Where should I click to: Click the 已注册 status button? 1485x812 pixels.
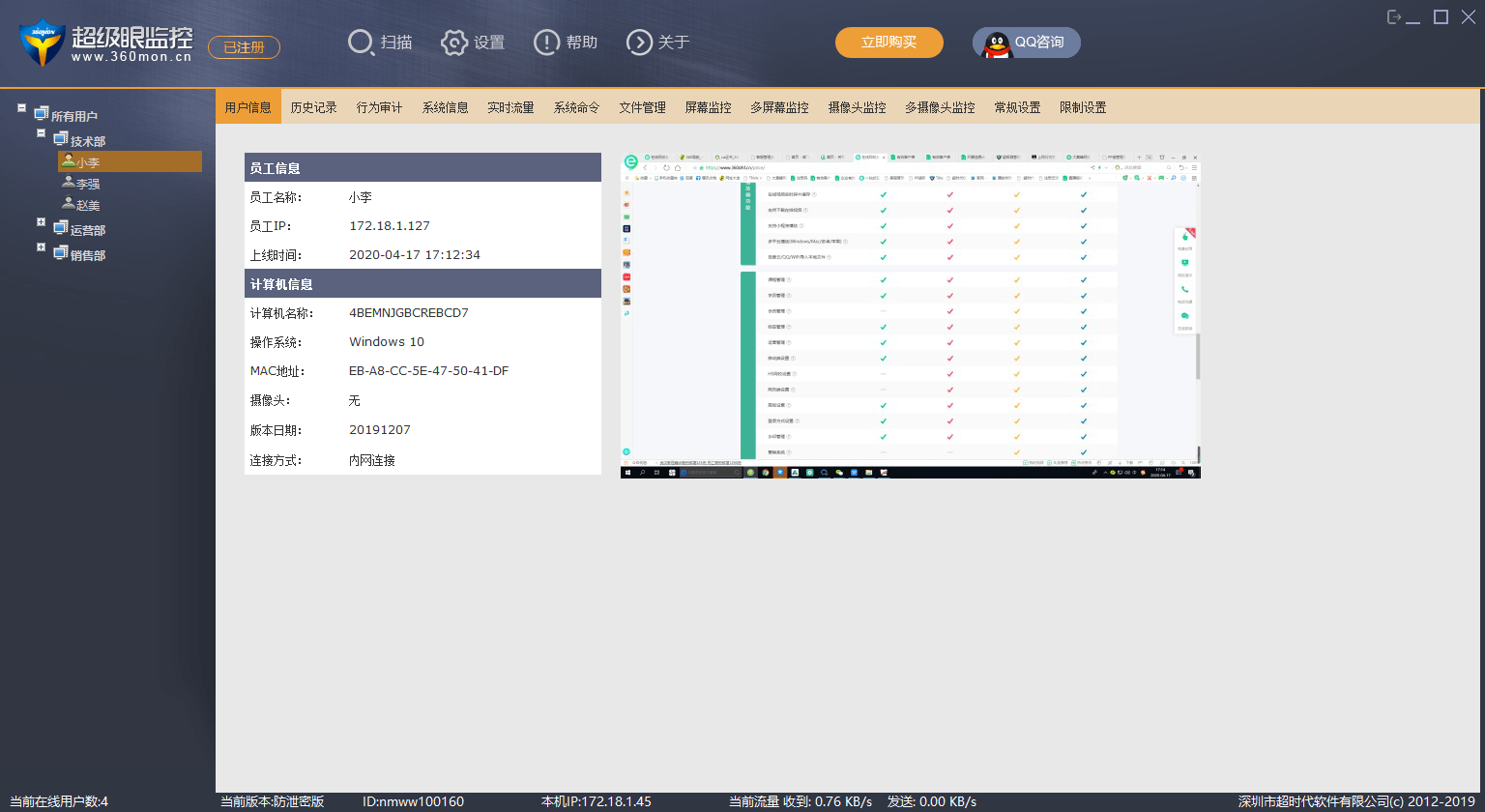click(x=244, y=47)
